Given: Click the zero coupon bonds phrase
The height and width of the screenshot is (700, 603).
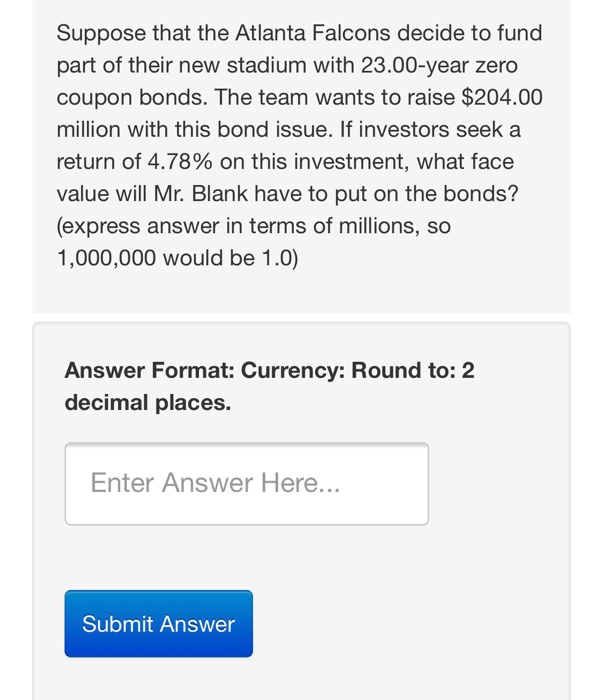Looking at the screenshot, I should [x=287, y=81].
